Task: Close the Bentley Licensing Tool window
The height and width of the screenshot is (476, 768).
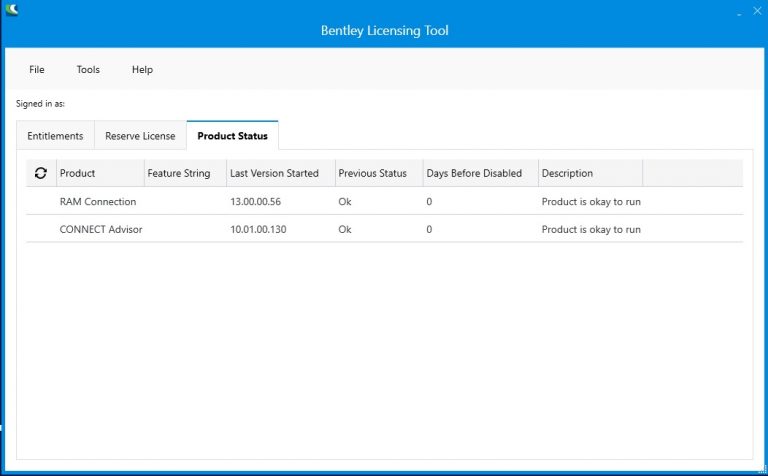Action: pyautogui.click(x=759, y=12)
